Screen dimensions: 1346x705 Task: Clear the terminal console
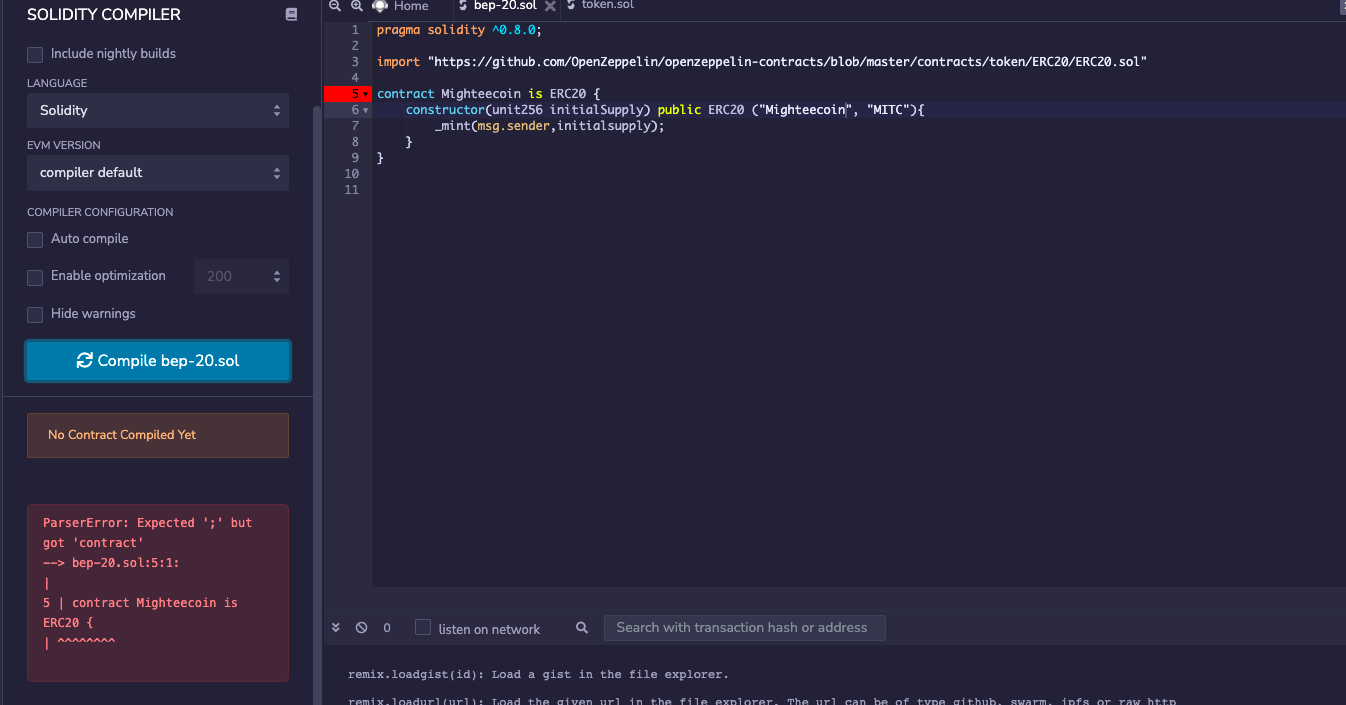click(361, 628)
